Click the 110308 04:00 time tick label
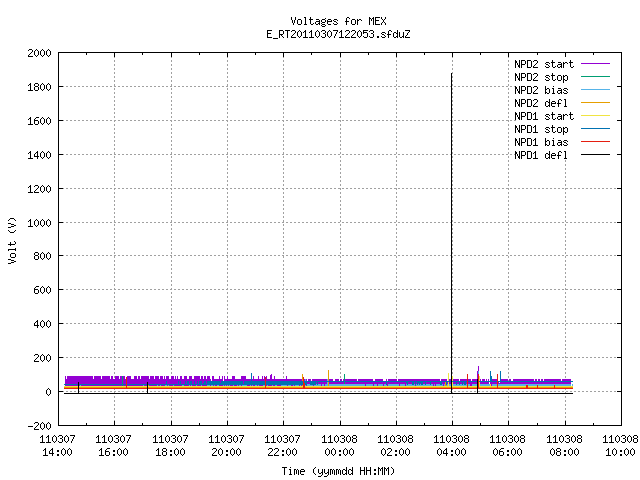 click(x=451, y=446)
